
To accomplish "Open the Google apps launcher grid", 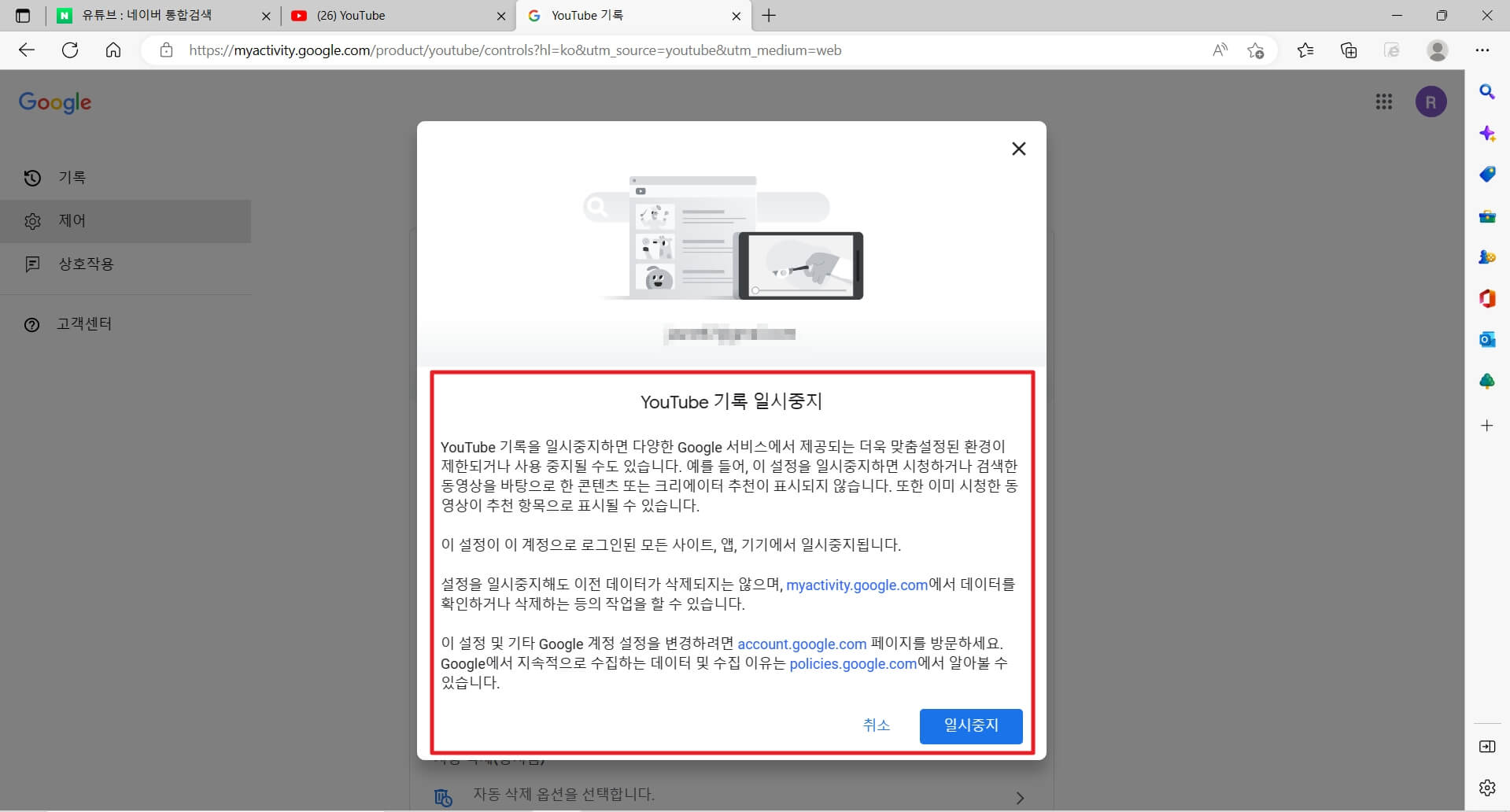I will [x=1384, y=101].
